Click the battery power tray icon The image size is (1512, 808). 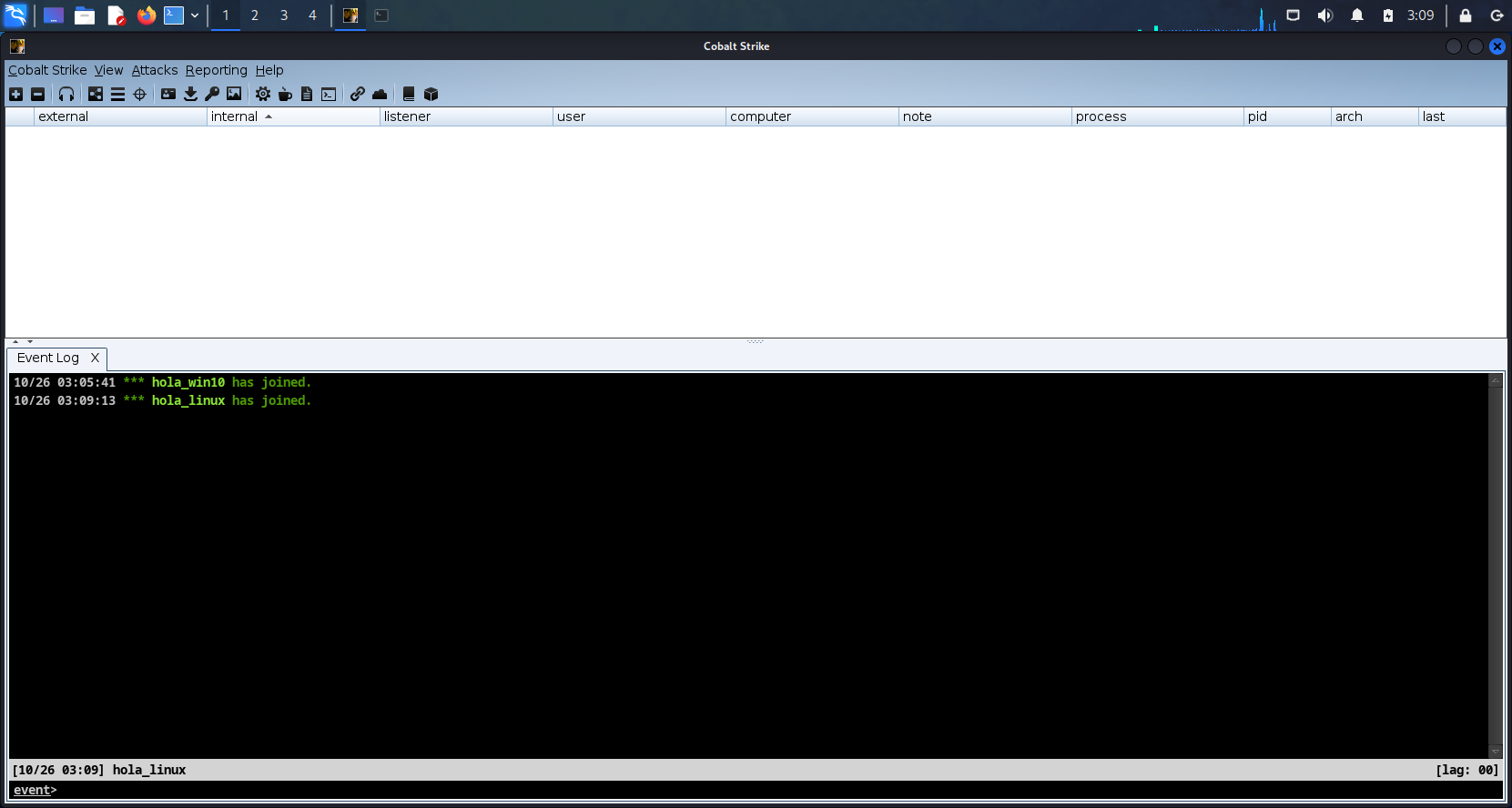point(1388,15)
